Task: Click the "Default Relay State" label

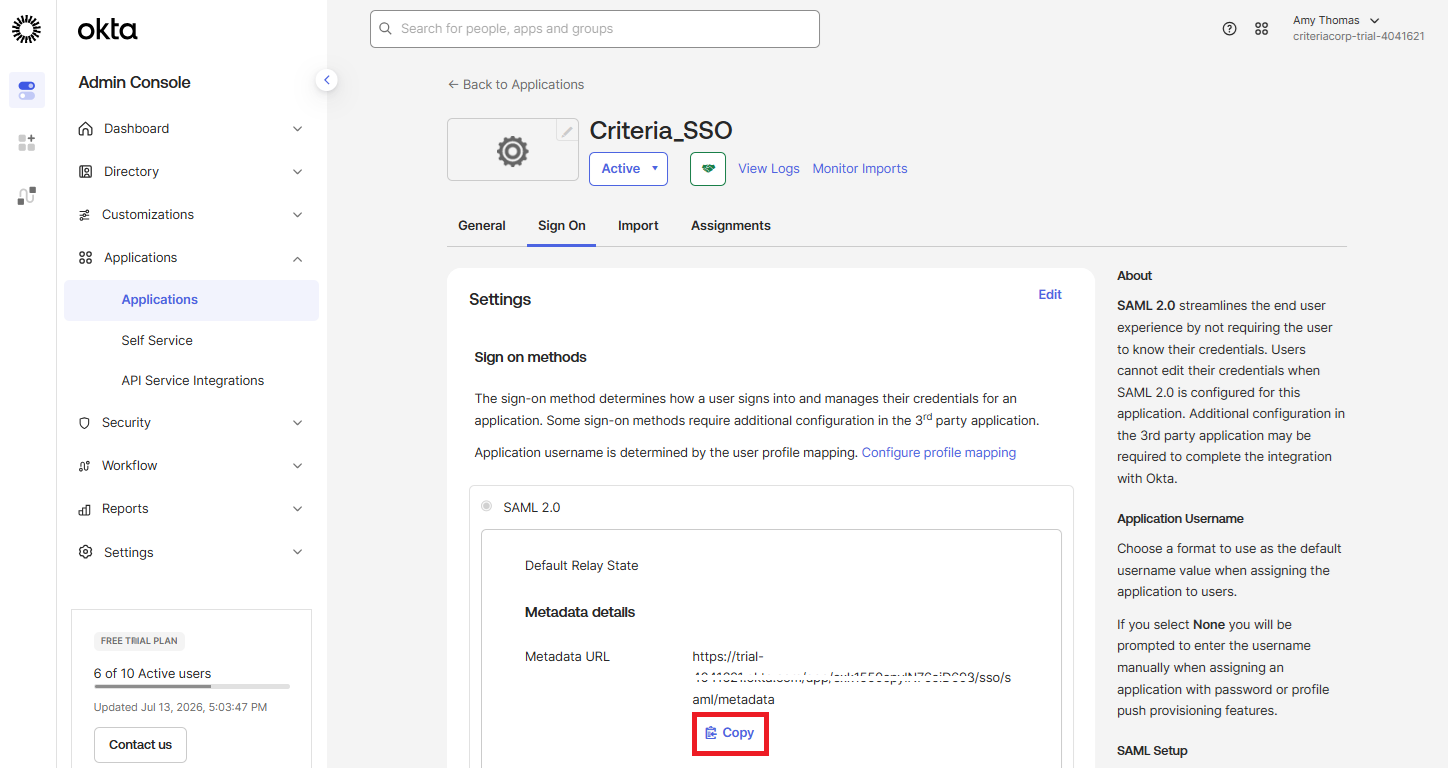Action: [581, 566]
